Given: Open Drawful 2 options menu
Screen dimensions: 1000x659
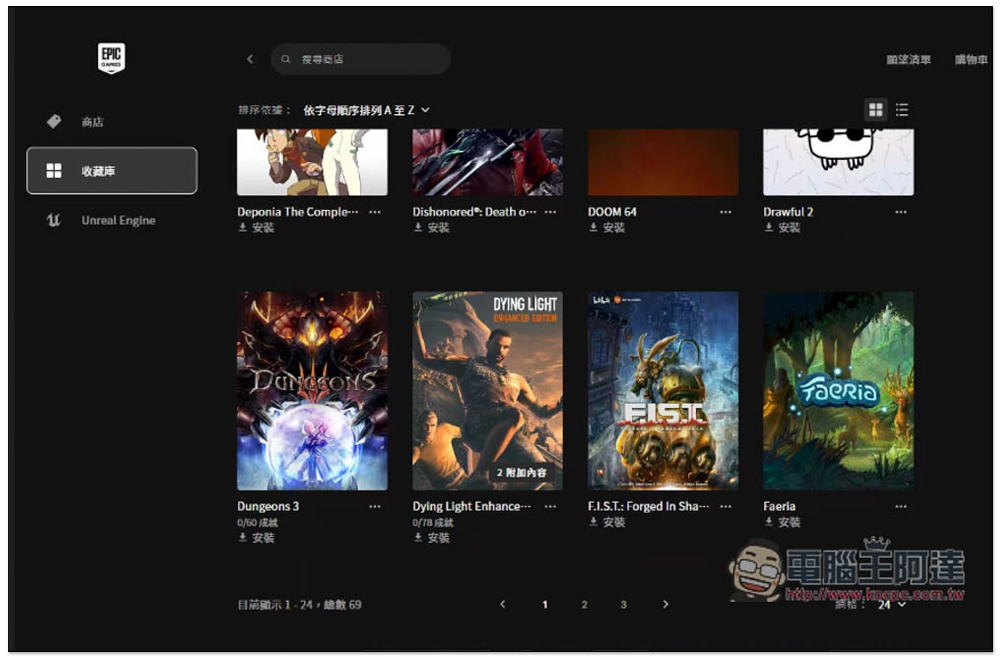Looking at the screenshot, I should click(901, 212).
